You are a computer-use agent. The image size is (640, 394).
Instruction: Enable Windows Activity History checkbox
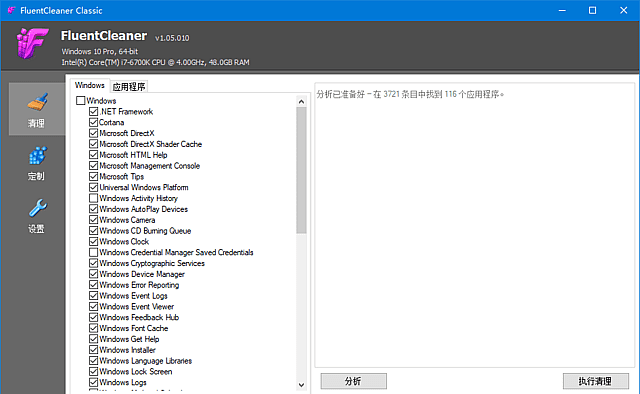point(93,198)
